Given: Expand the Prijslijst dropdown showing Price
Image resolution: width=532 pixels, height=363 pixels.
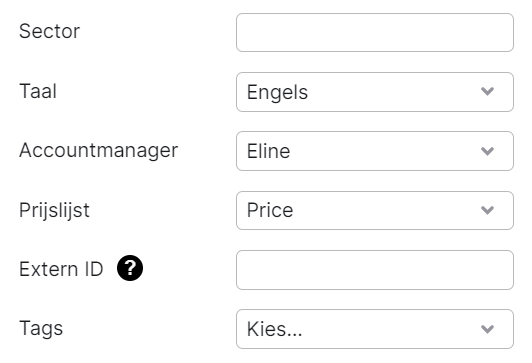Looking at the screenshot, I should click(375, 210).
